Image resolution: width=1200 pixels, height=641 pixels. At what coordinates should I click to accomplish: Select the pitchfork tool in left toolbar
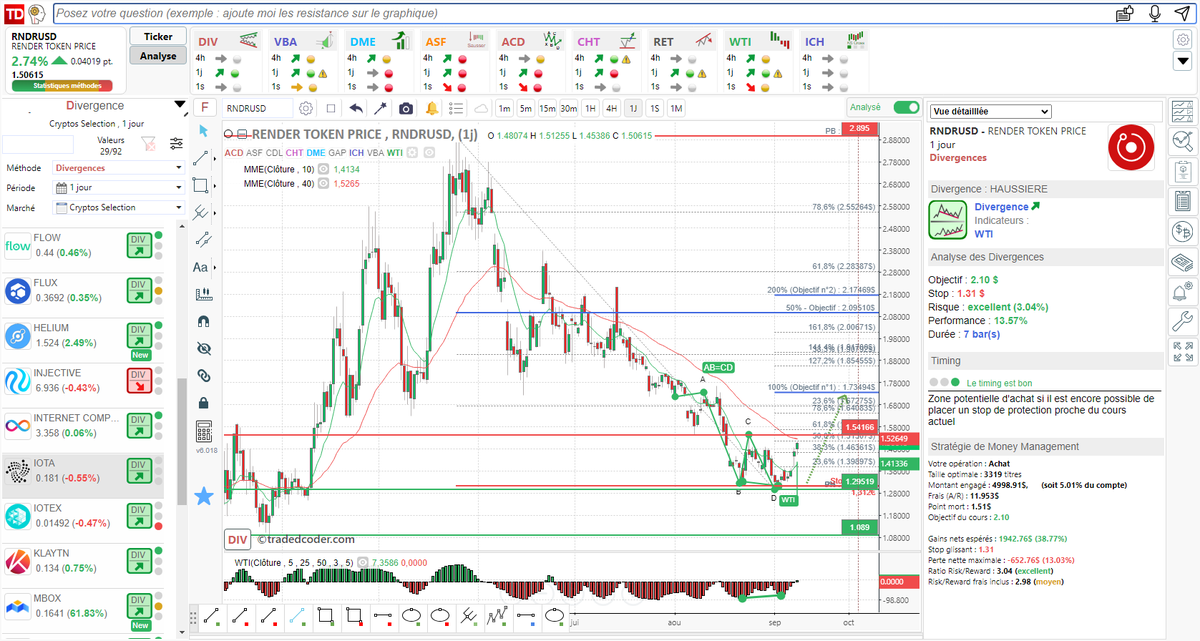click(x=201, y=213)
